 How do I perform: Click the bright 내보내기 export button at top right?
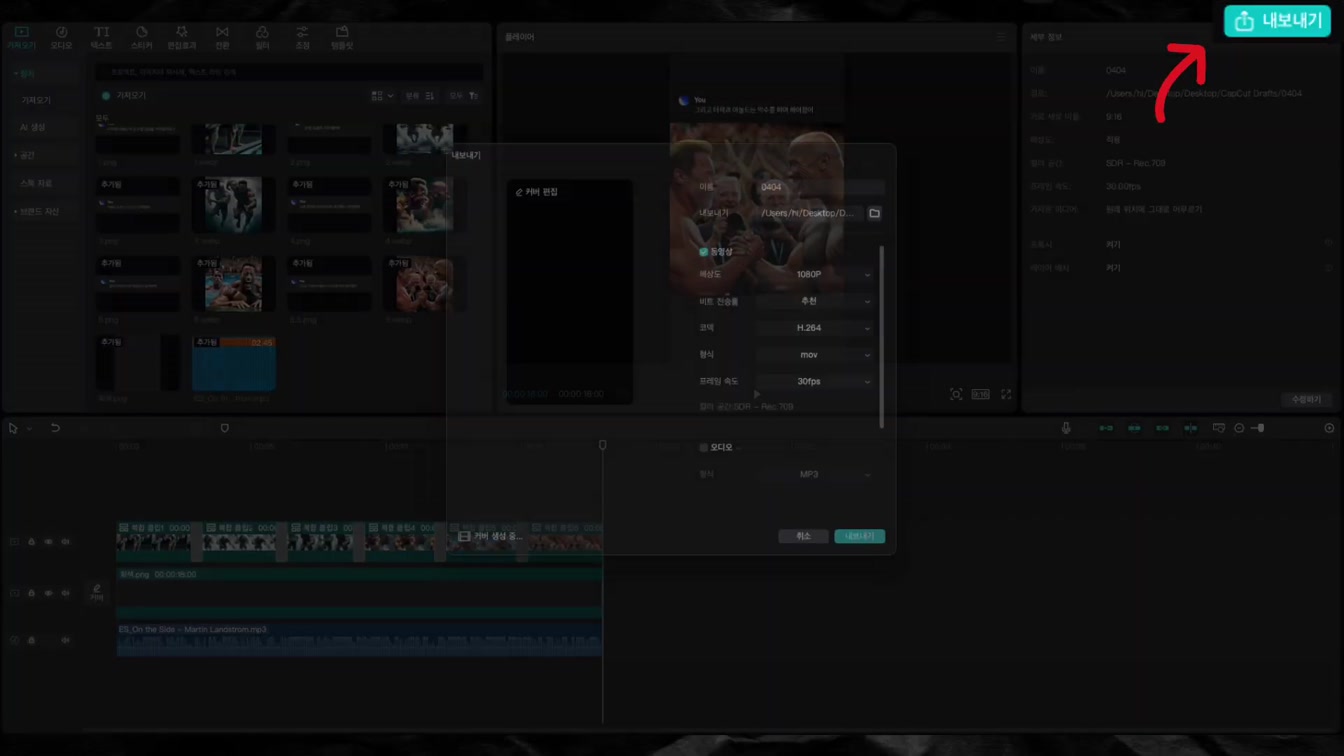click(1277, 21)
